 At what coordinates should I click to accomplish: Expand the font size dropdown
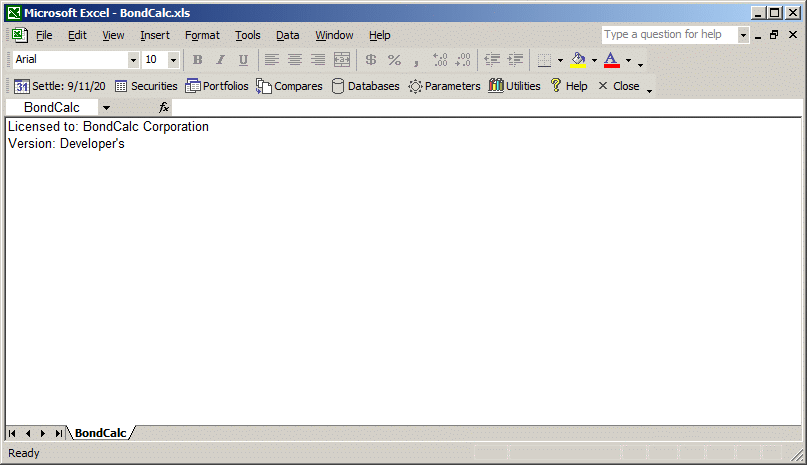click(x=173, y=60)
